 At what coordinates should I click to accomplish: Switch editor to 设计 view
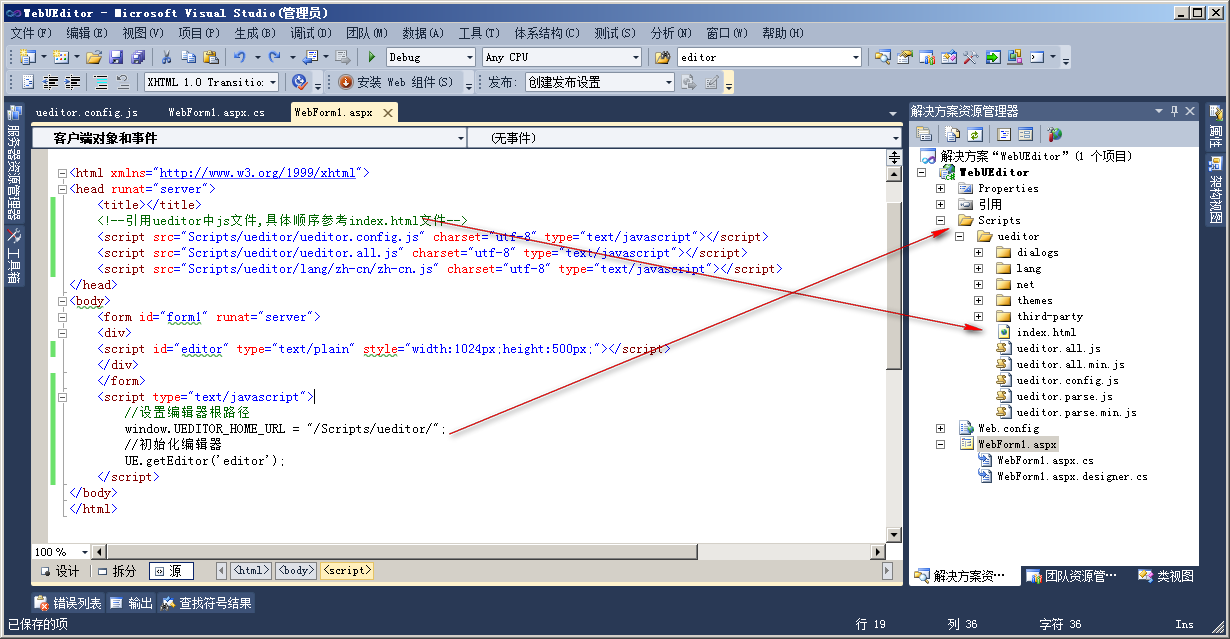click(60, 571)
